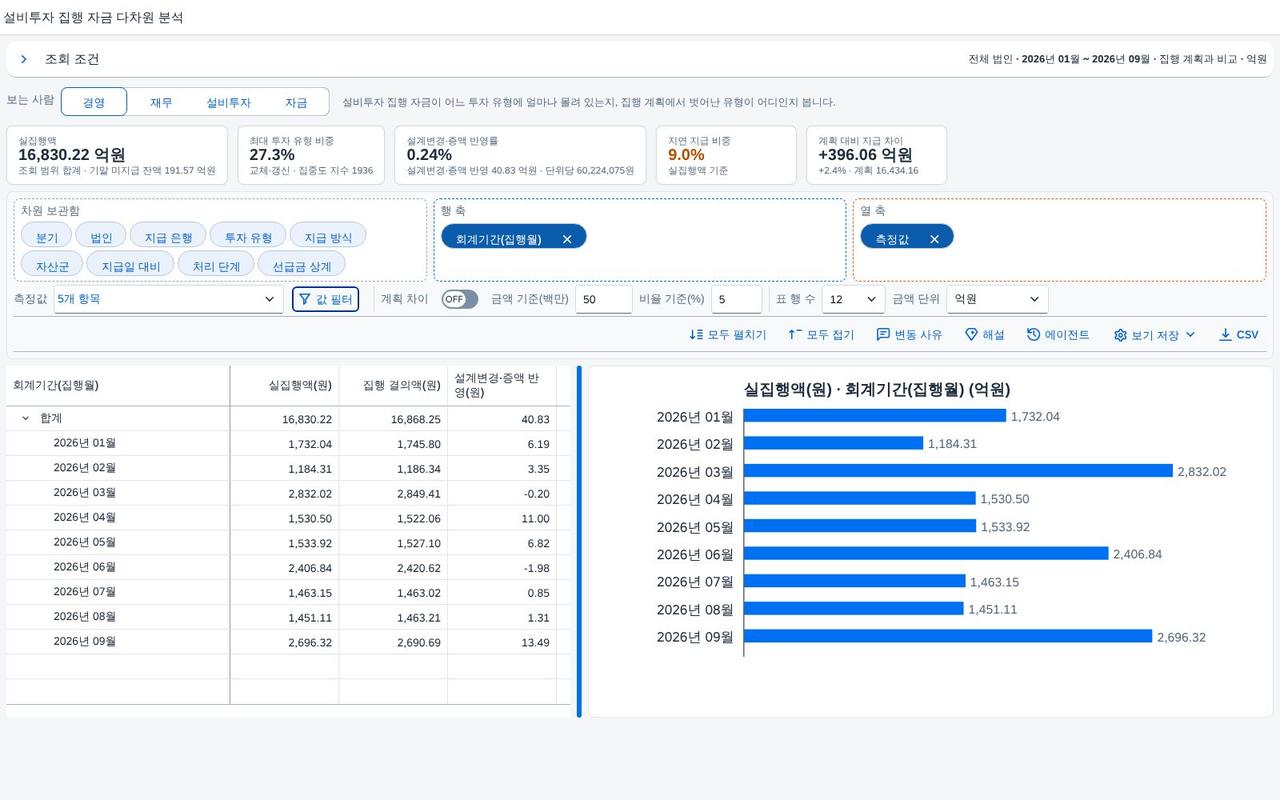
Task: Expand all rows with 모두 펼치기
Action: click(x=728, y=335)
